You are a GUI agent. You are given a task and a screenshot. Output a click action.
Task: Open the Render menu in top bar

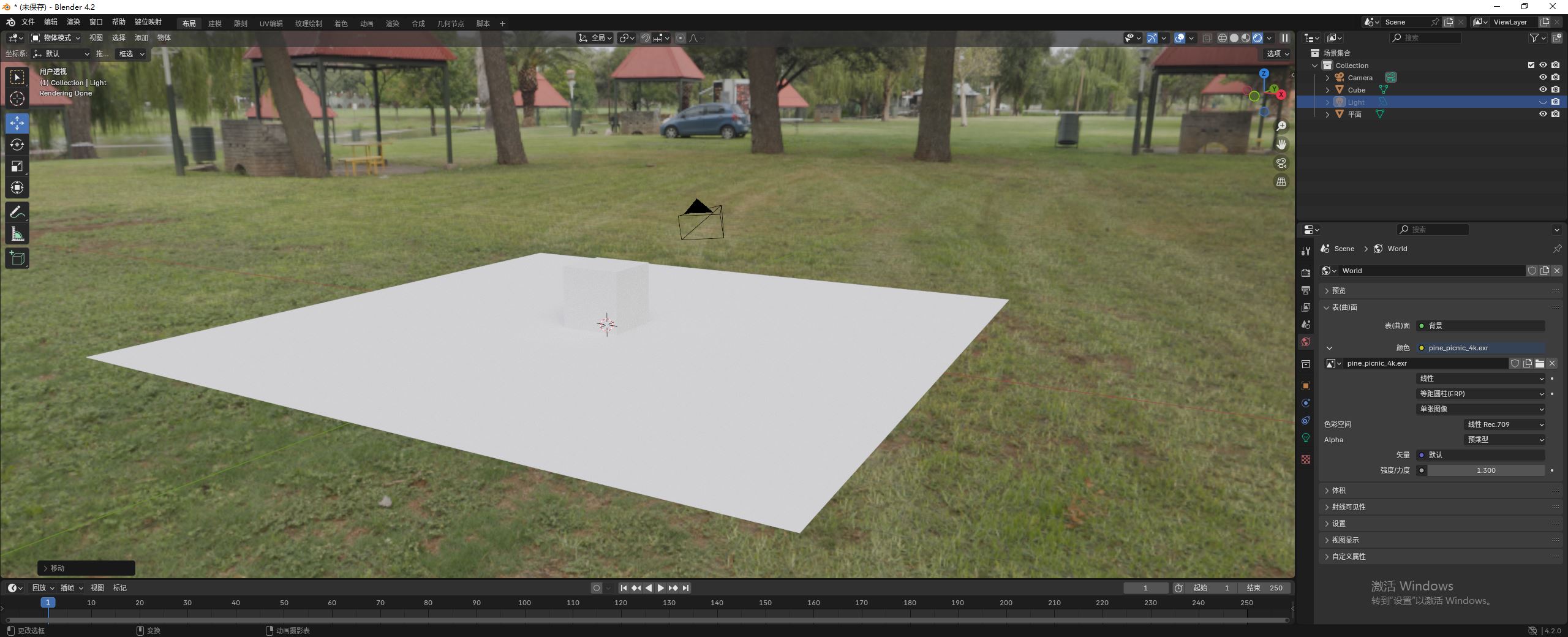coord(73,22)
